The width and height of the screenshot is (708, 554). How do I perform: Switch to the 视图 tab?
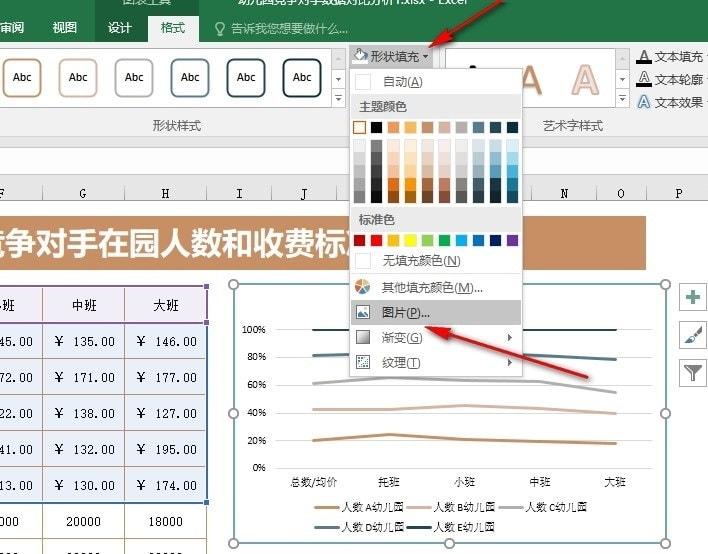65,28
